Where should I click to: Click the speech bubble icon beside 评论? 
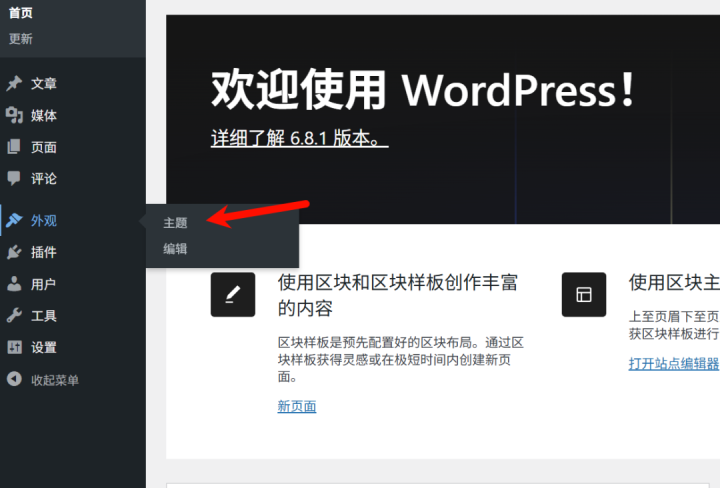(14, 178)
